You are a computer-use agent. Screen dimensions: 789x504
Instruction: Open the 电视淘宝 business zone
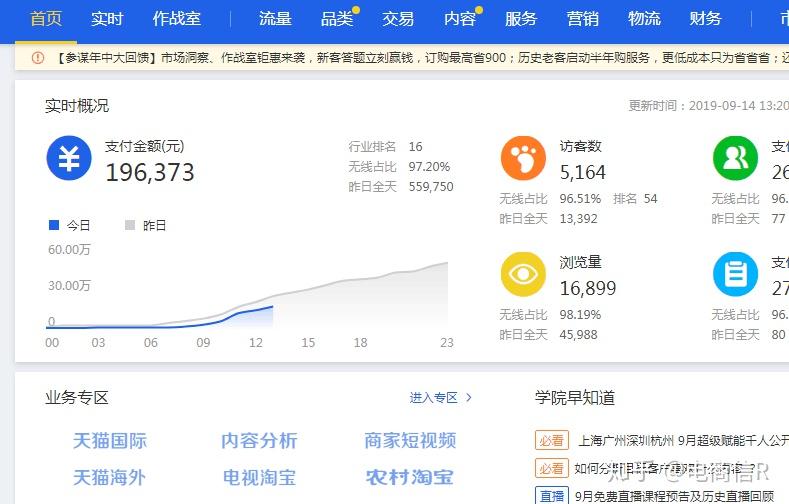[x=259, y=477]
